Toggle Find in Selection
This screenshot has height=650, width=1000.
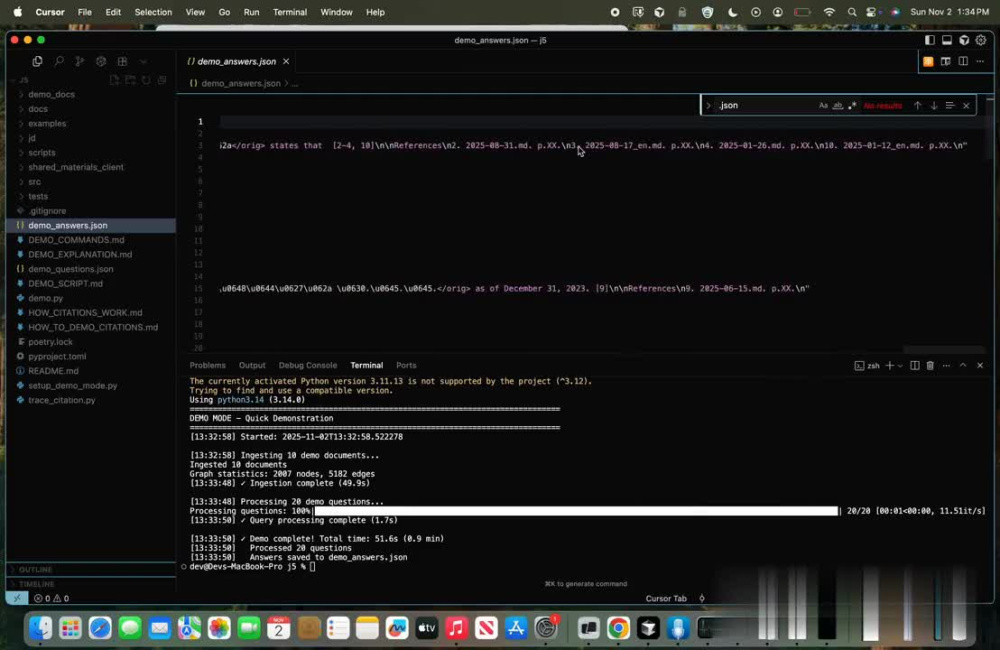(x=950, y=105)
